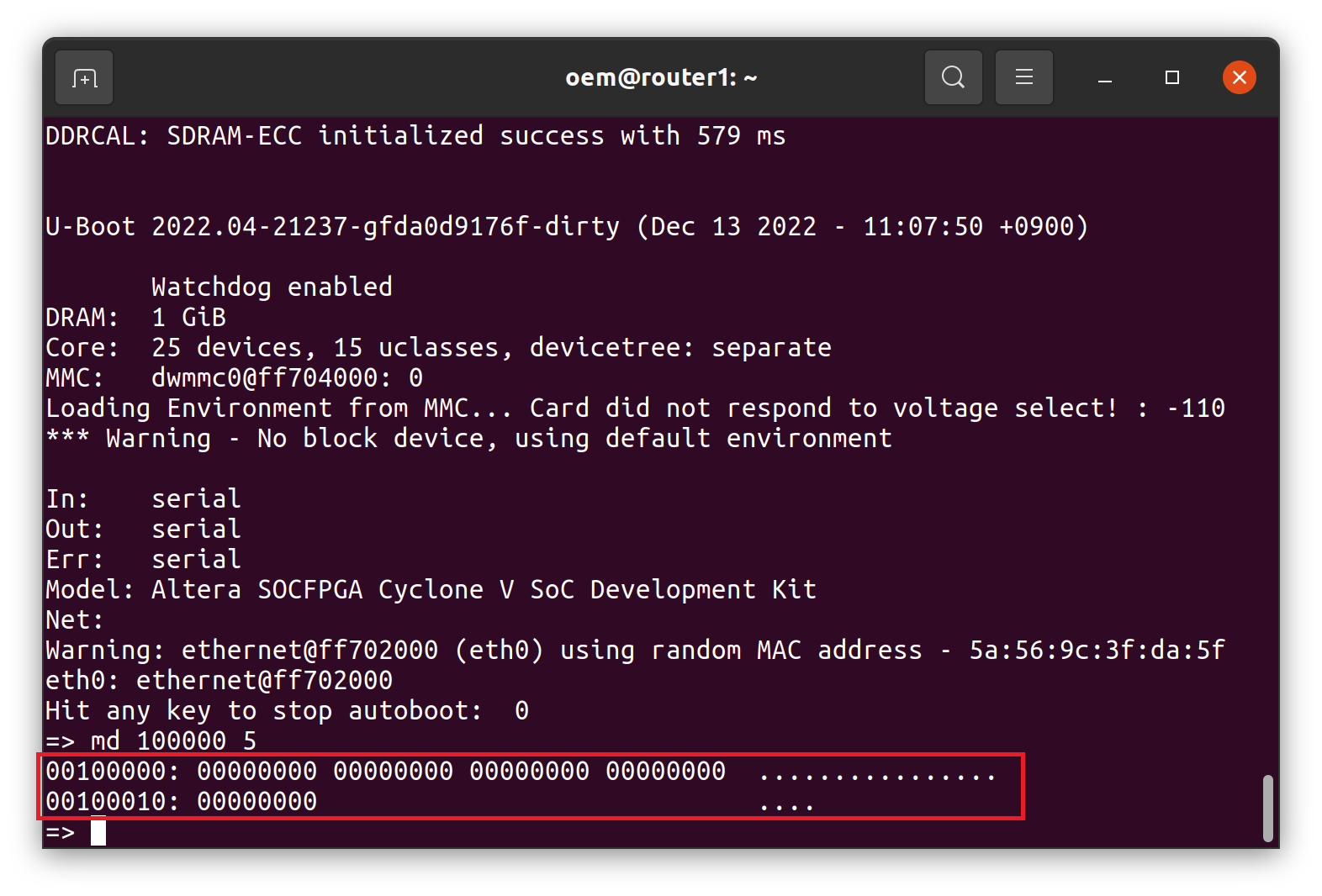1322x896 pixels.
Task: Open a new terminal tab
Action: (x=84, y=78)
